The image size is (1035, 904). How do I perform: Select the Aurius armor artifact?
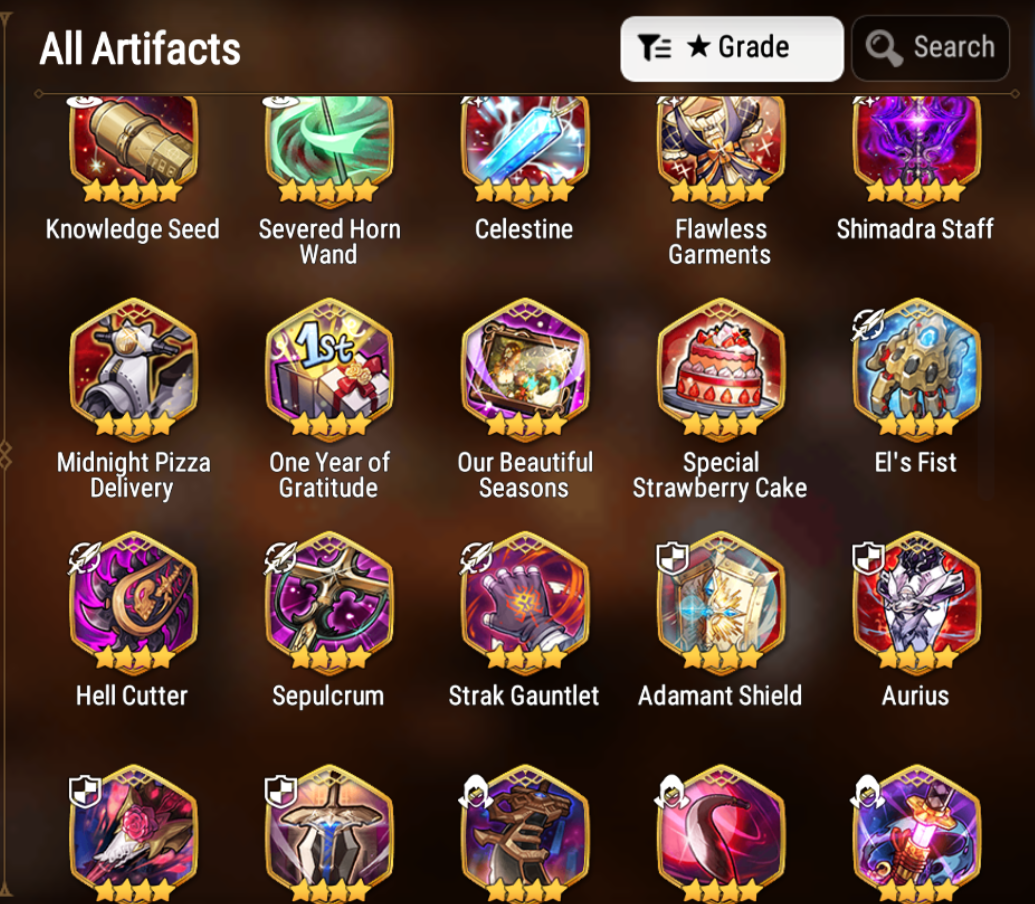pyautogui.click(x=916, y=602)
